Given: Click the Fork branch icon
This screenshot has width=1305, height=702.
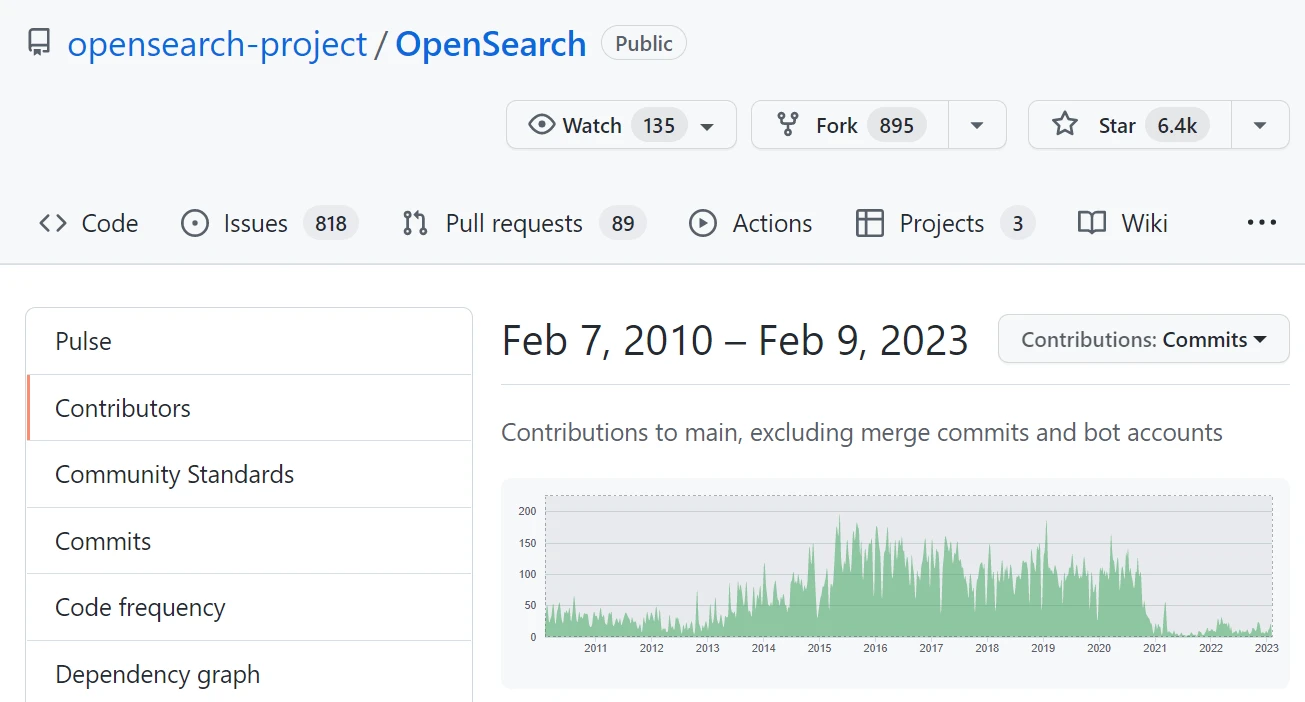Looking at the screenshot, I should tap(788, 125).
